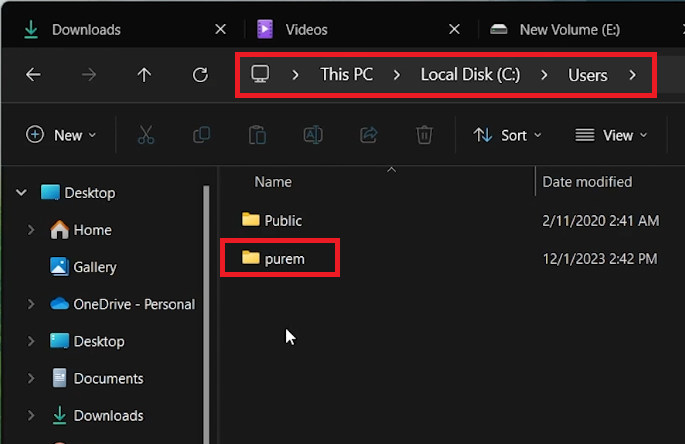Expand the Home tree item
Image resolution: width=685 pixels, height=444 pixels.
point(31,230)
